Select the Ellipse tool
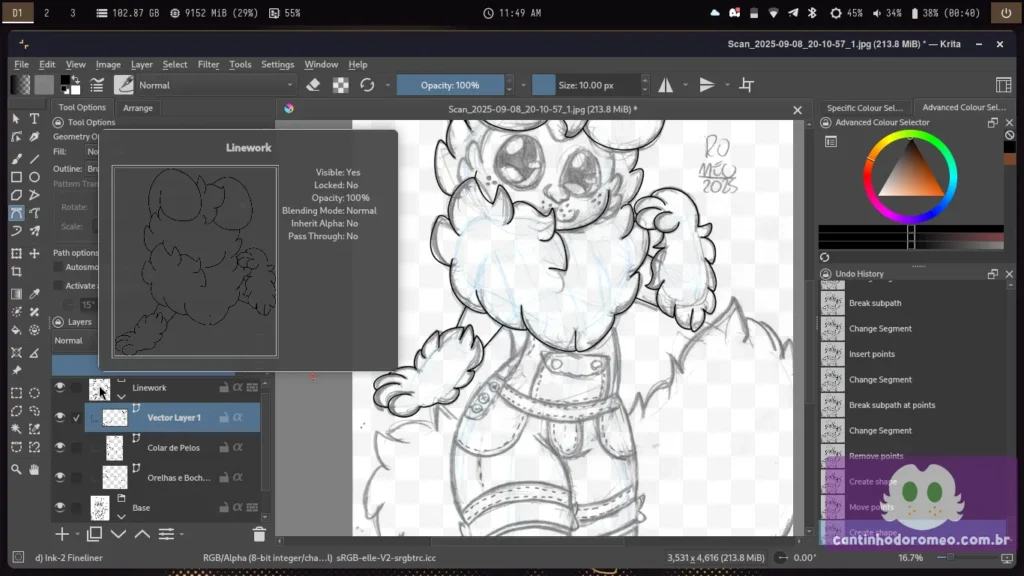Image resolution: width=1024 pixels, height=576 pixels. pyautogui.click(x=35, y=177)
